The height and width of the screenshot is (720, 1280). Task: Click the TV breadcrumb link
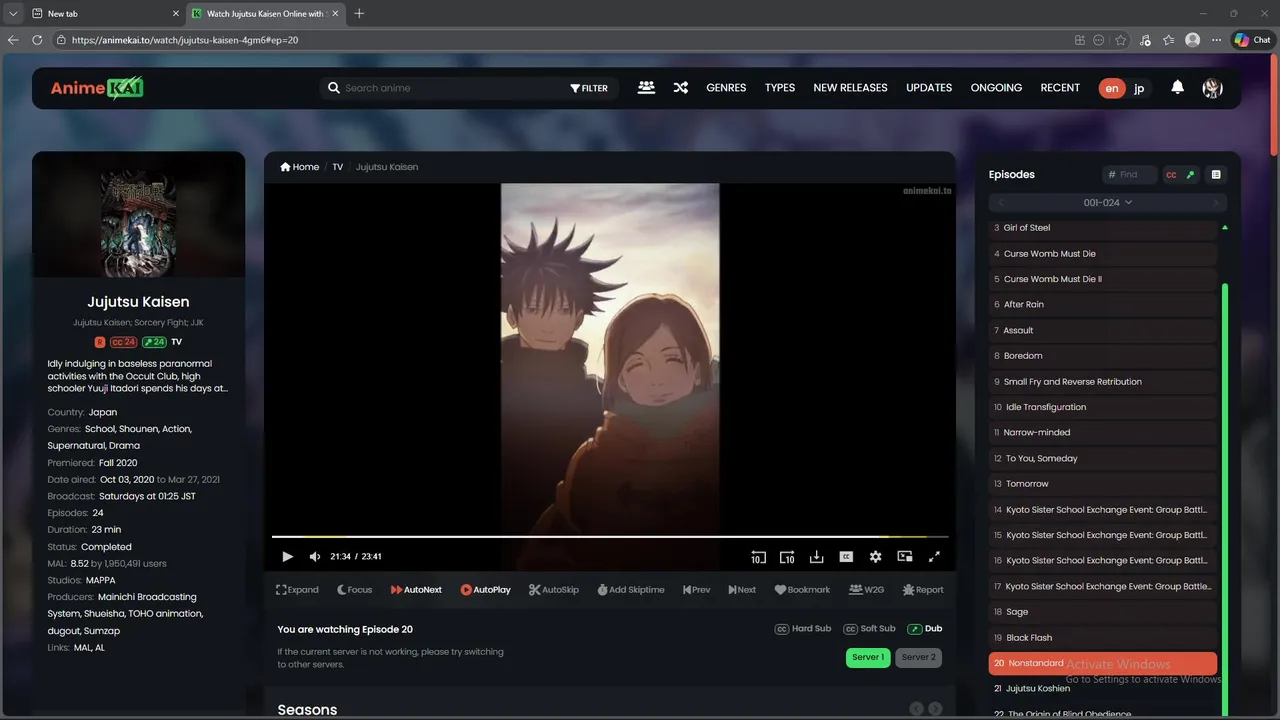[x=337, y=167]
